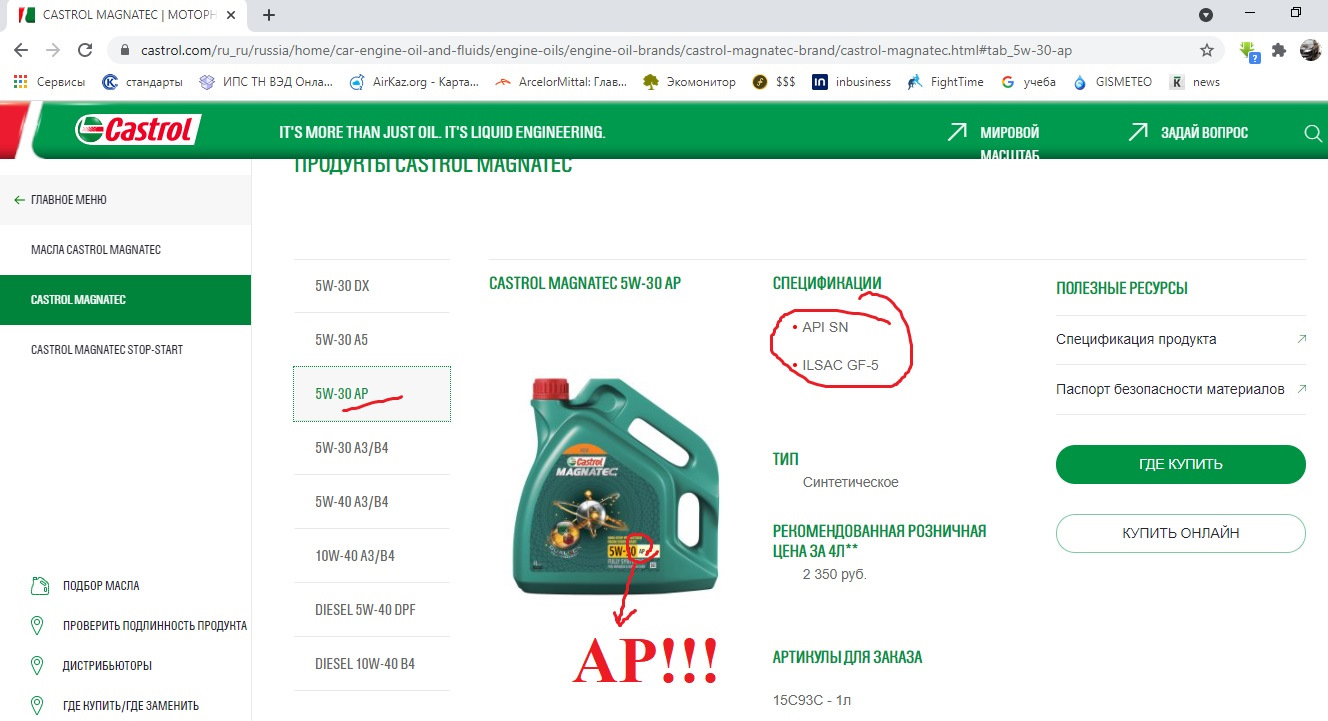This screenshot has width=1328, height=721.
Task: Click the Castrol Magnatec 5W-30 AP heading
Action: point(585,283)
